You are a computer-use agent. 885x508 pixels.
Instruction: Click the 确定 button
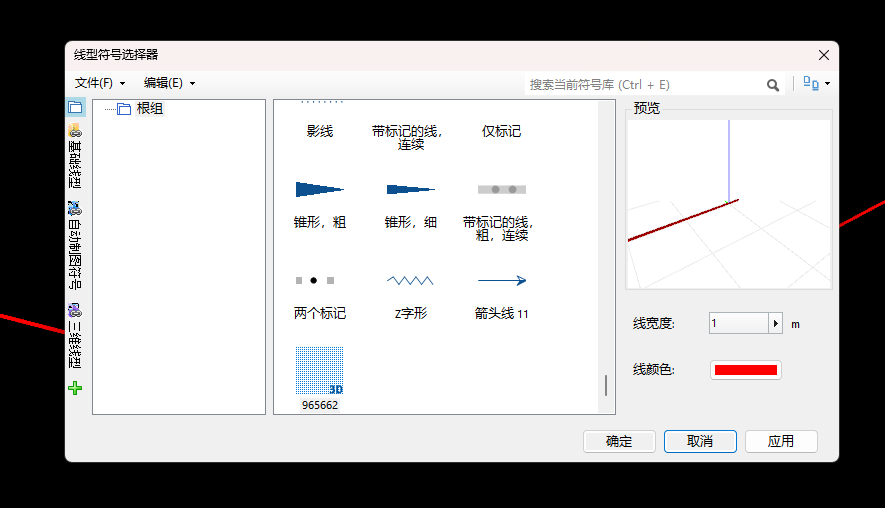point(619,441)
